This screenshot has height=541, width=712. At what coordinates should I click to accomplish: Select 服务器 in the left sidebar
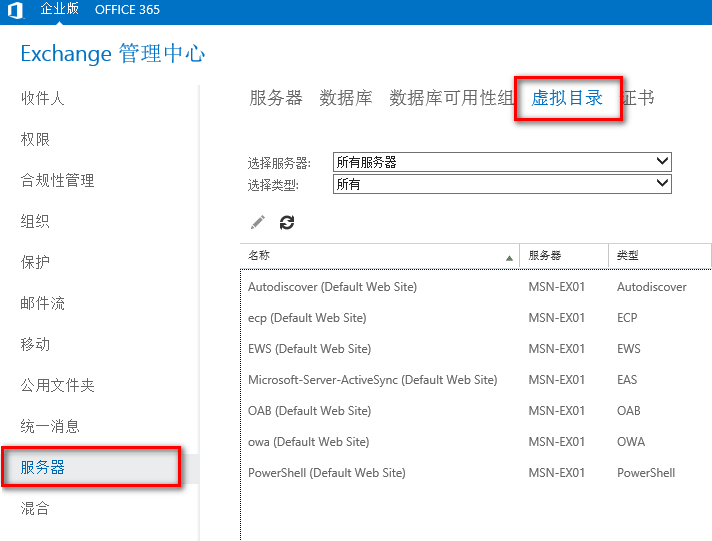coord(42,467)
